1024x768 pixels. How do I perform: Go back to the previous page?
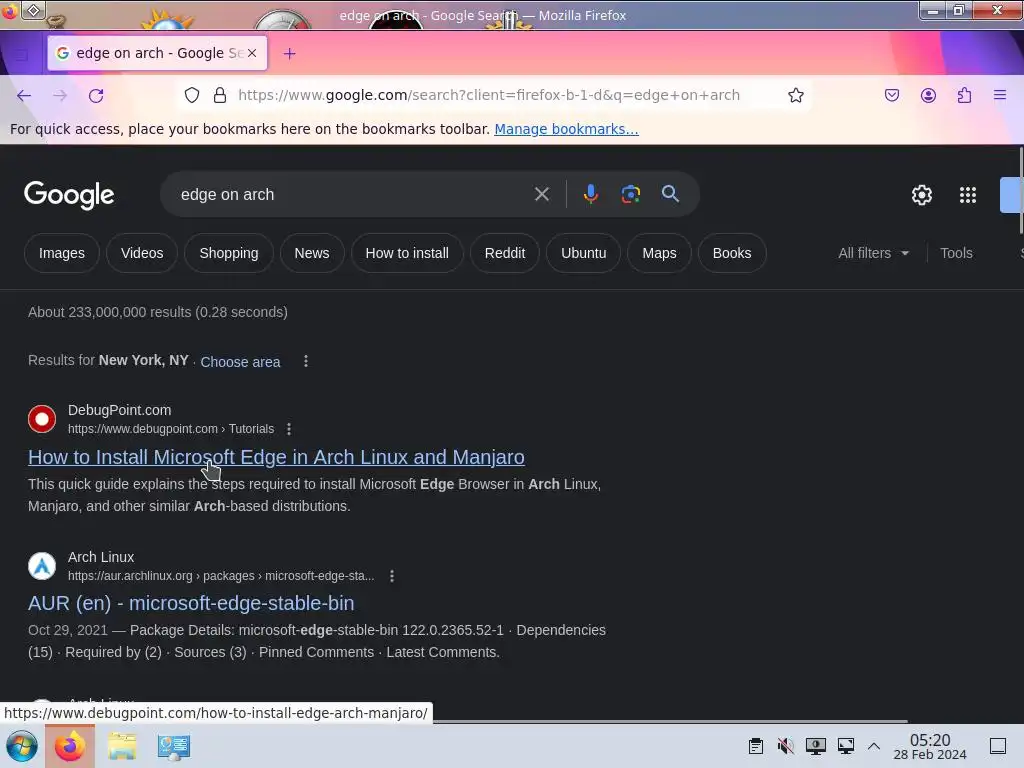click(x=24, y=95)
